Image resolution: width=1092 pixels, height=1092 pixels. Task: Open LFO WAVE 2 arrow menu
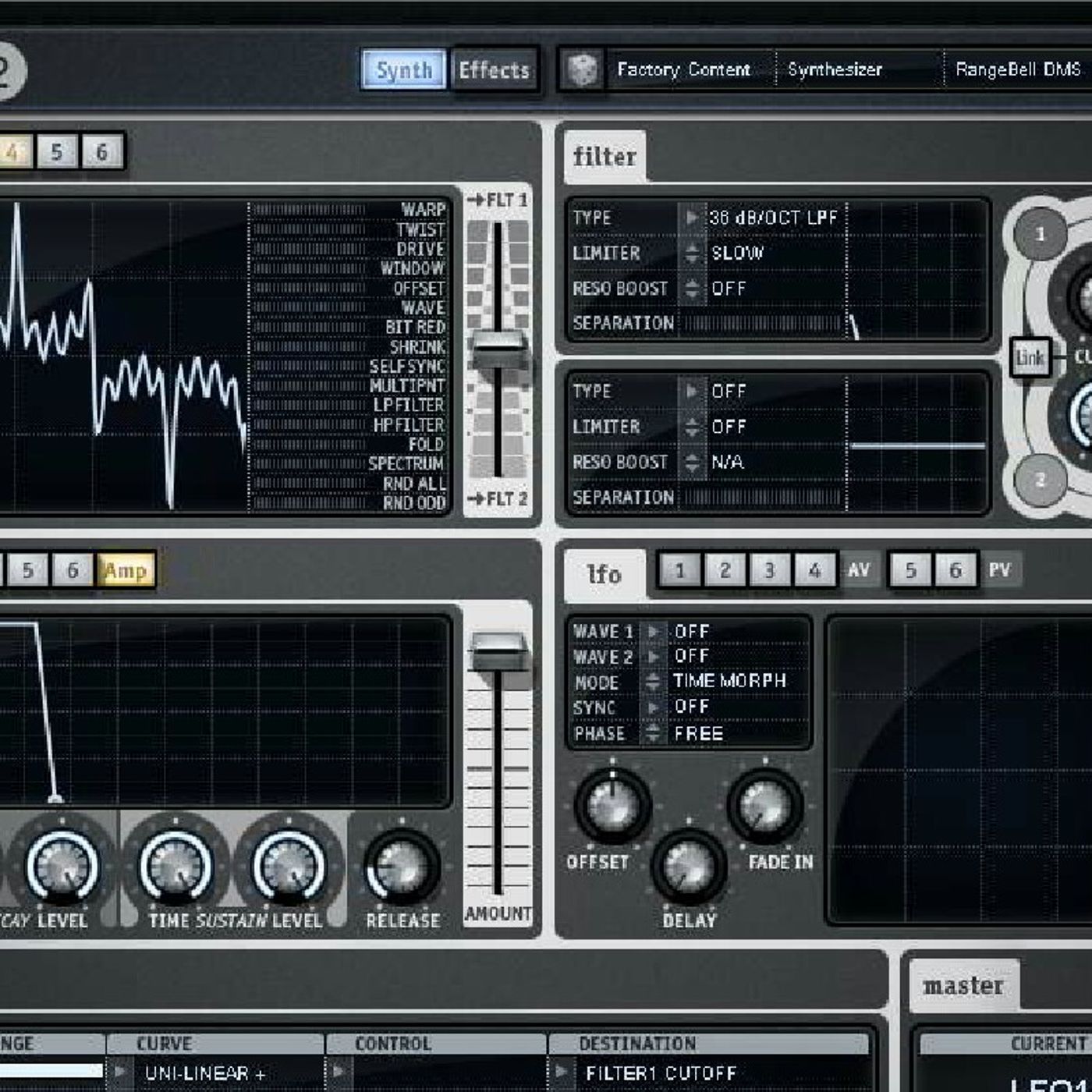(654, 656)
